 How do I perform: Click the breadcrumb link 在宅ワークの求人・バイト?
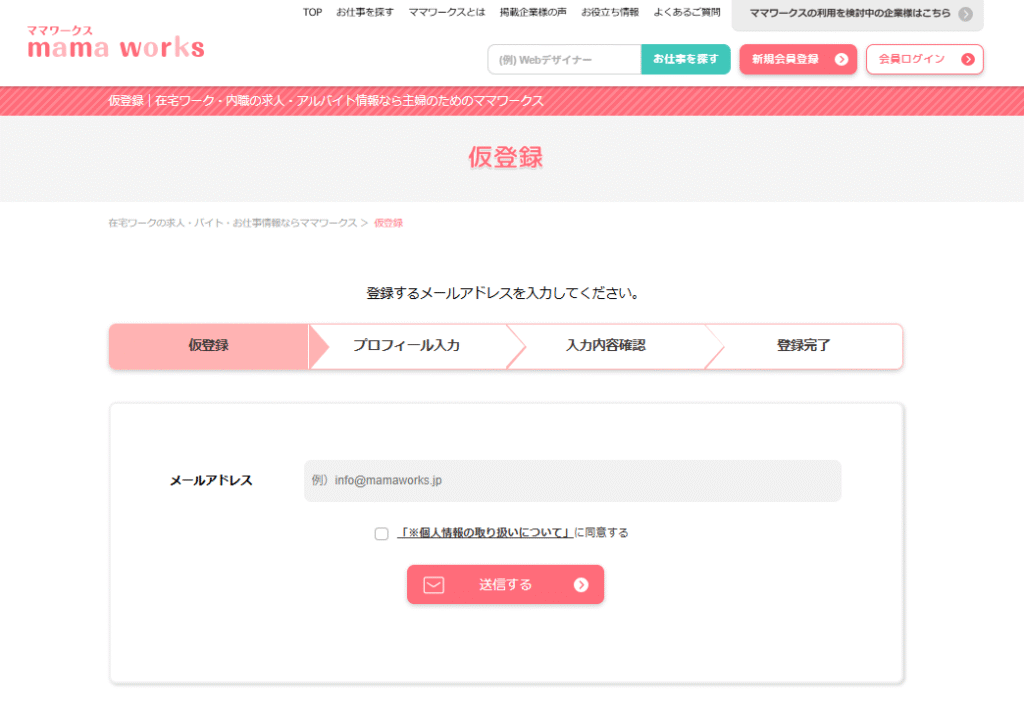(232, 223)
